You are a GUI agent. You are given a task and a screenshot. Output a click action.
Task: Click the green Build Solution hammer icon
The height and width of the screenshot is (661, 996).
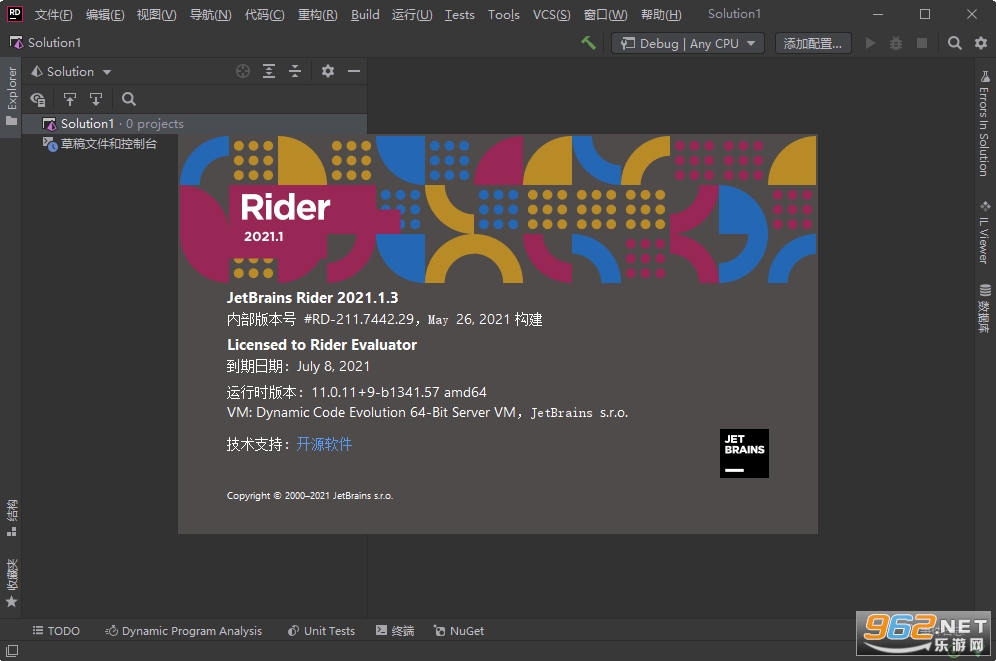pyautogui.click(x=588, y=43)
